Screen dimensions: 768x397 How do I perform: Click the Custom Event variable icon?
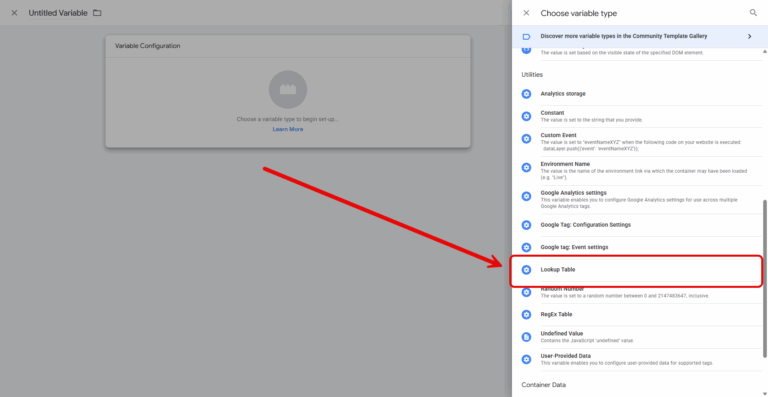pos(526,139)
